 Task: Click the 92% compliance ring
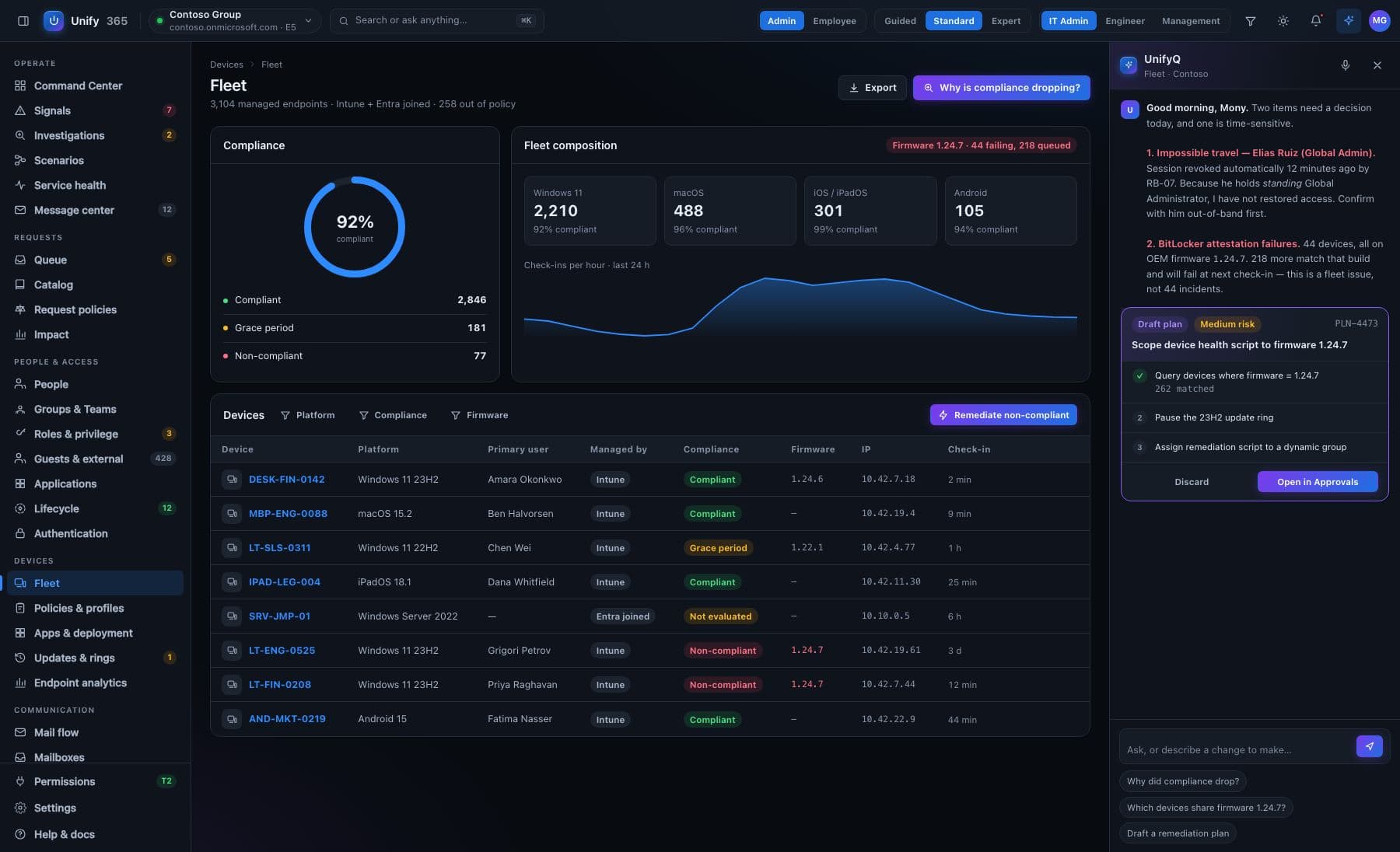pos(355,227)
